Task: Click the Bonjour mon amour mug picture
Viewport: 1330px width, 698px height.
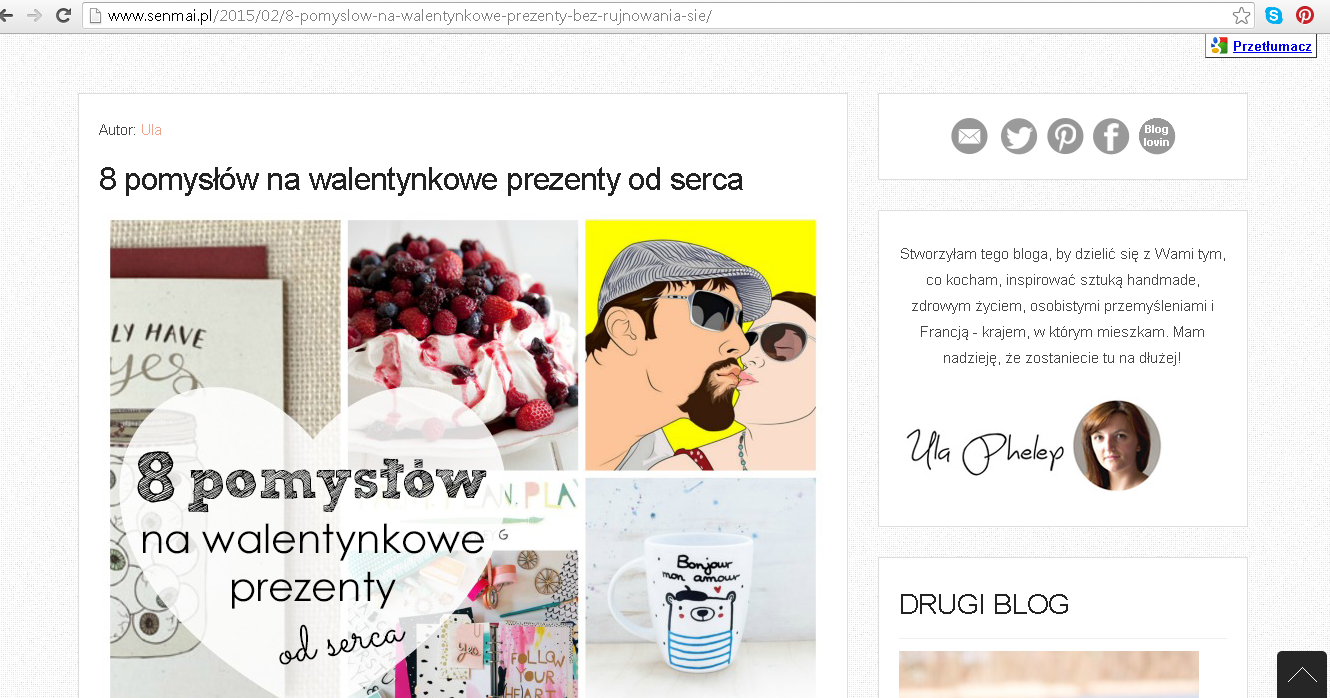Action: pyautogui.click(x=700, y=587)
